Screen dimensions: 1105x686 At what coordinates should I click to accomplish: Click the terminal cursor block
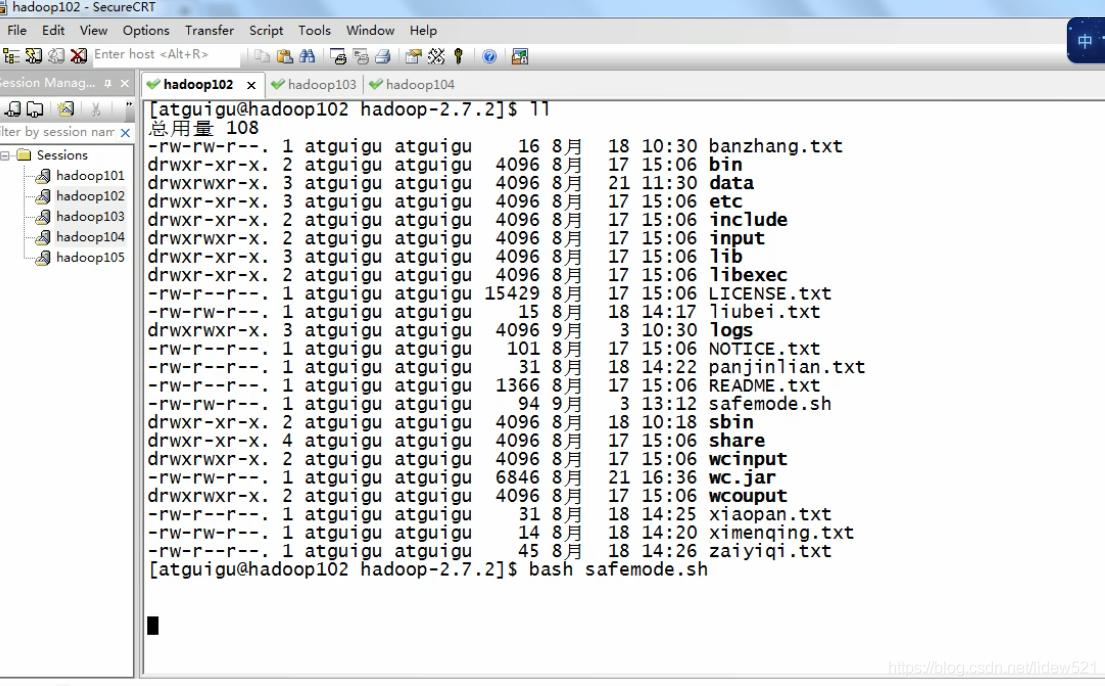tap(153, 625)
